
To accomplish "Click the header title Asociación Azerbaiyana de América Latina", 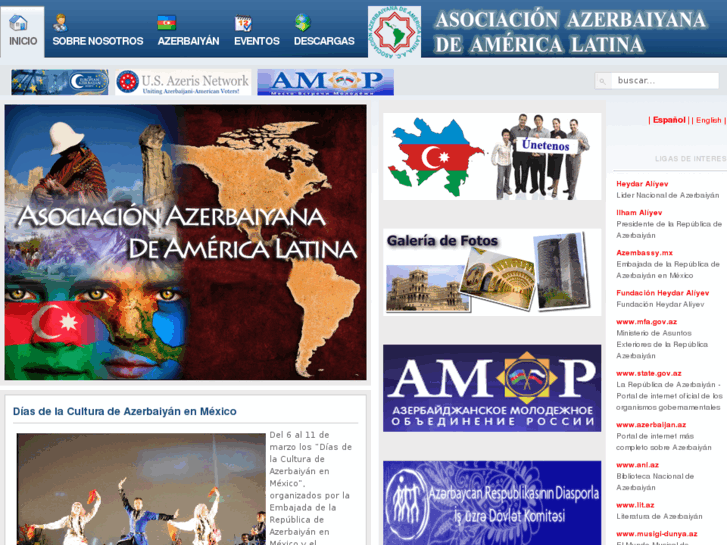I will [x=571, y=32].
